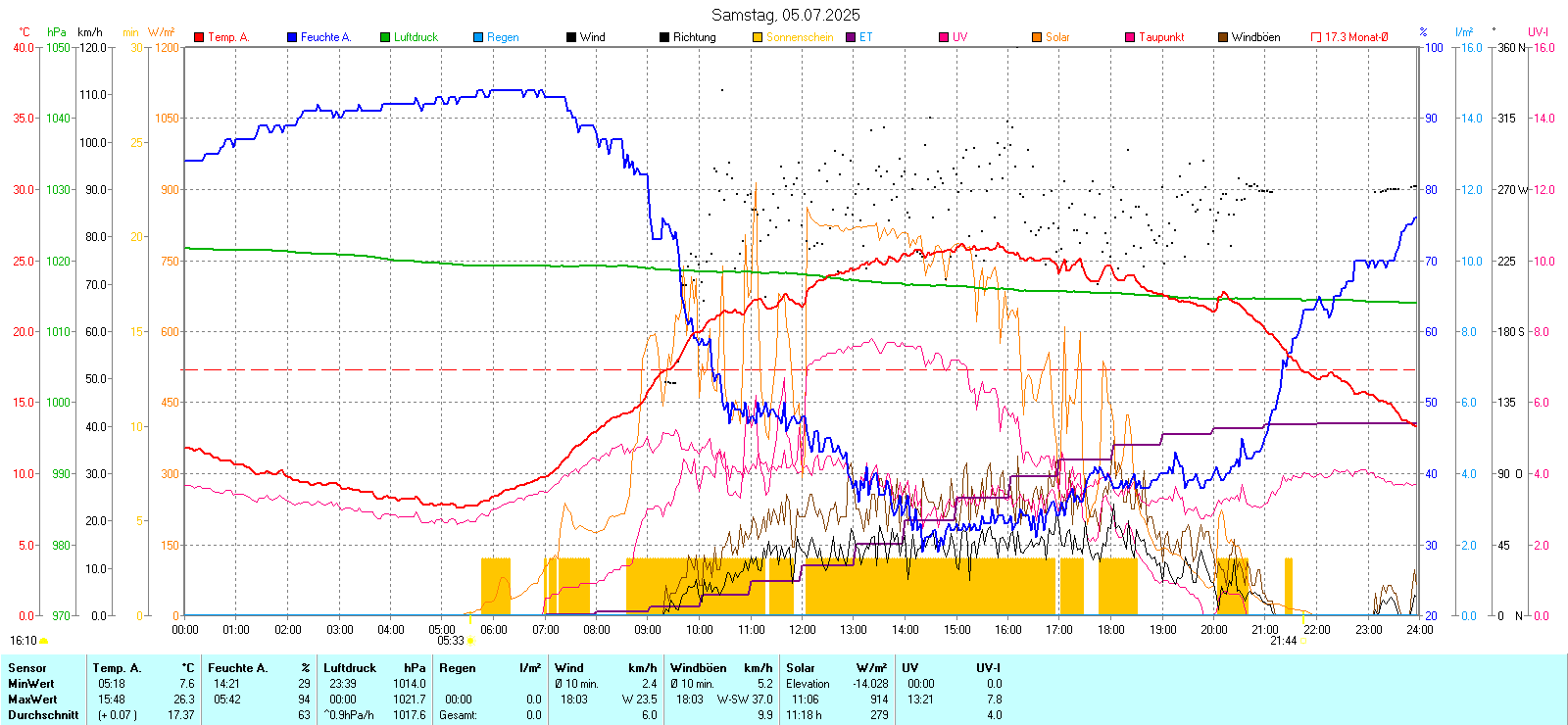Click the sunset time 21:44 marker

1283,641
